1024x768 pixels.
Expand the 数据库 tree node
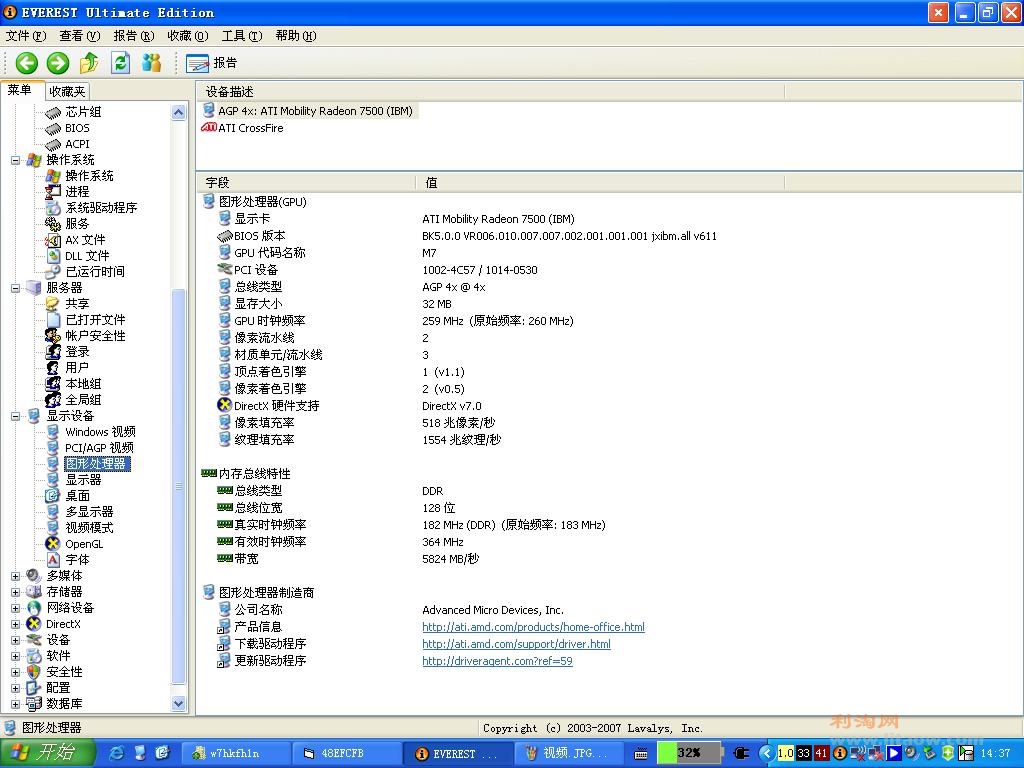click(x=16, y=704)
